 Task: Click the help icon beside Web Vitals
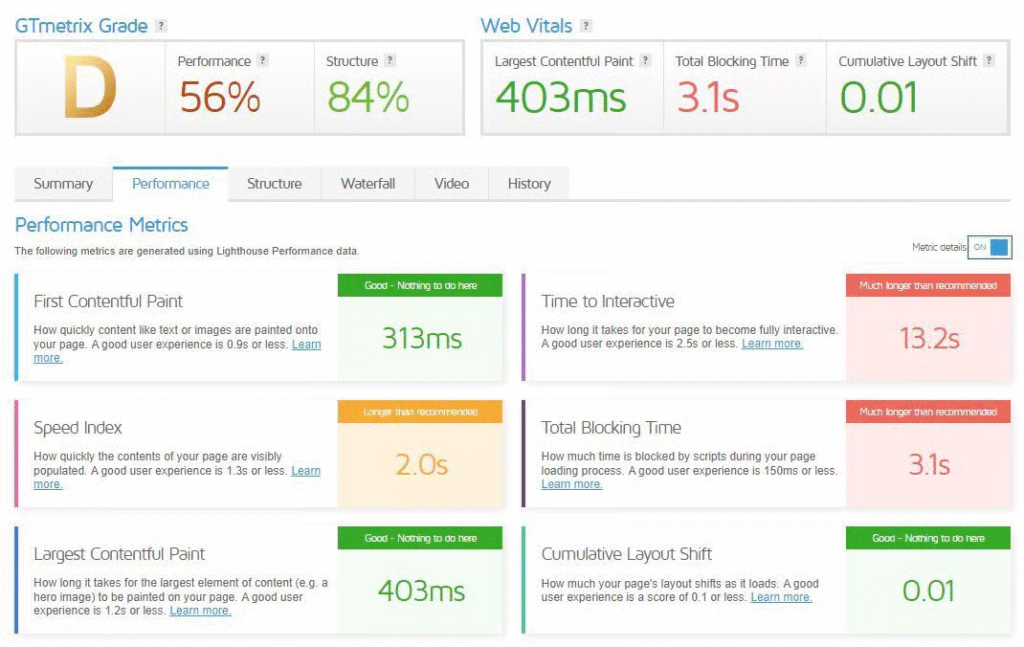click(x=586, y=26)
